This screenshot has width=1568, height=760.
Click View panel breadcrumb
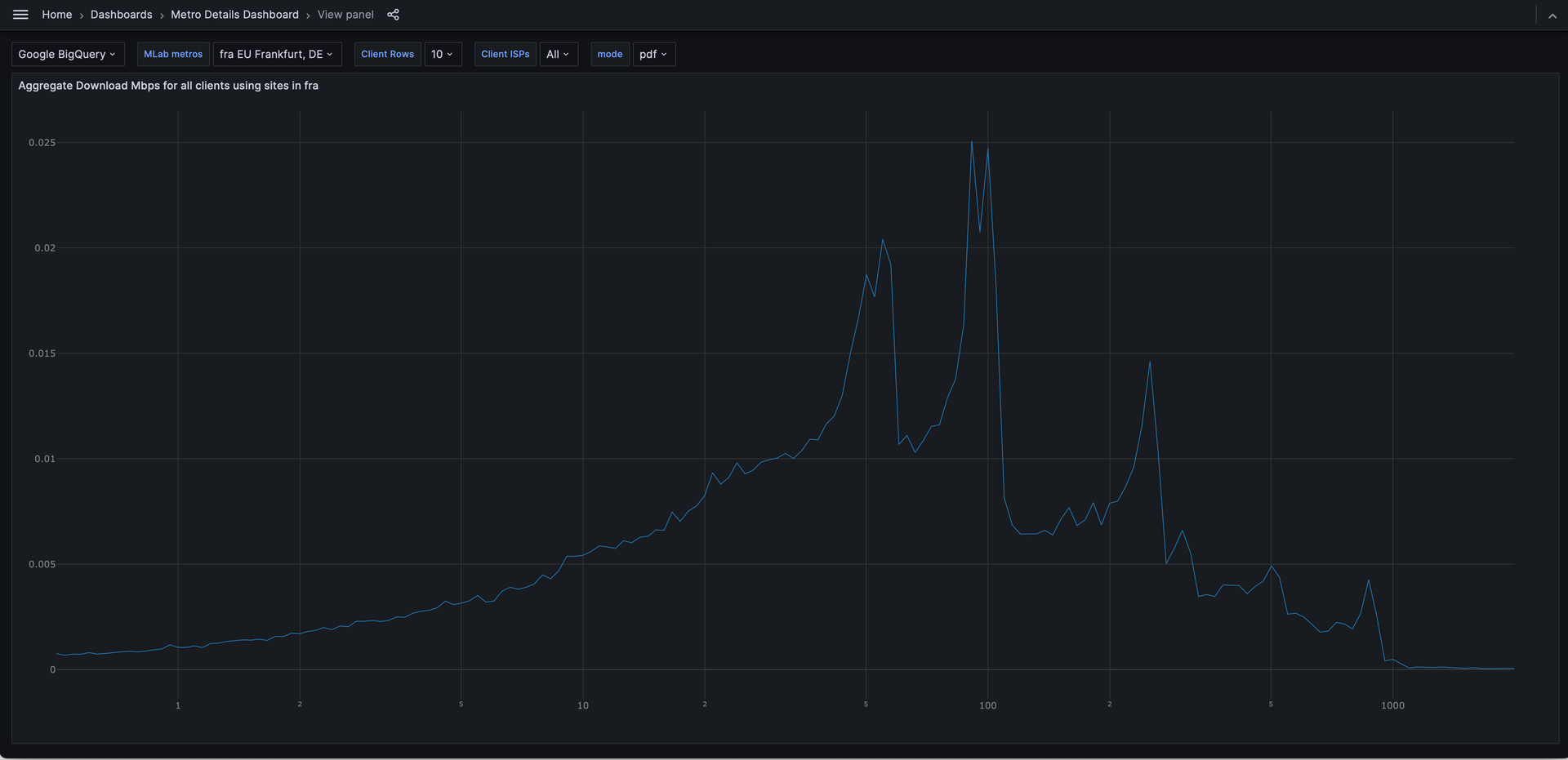pyautogui.click(x=345, y=15)
